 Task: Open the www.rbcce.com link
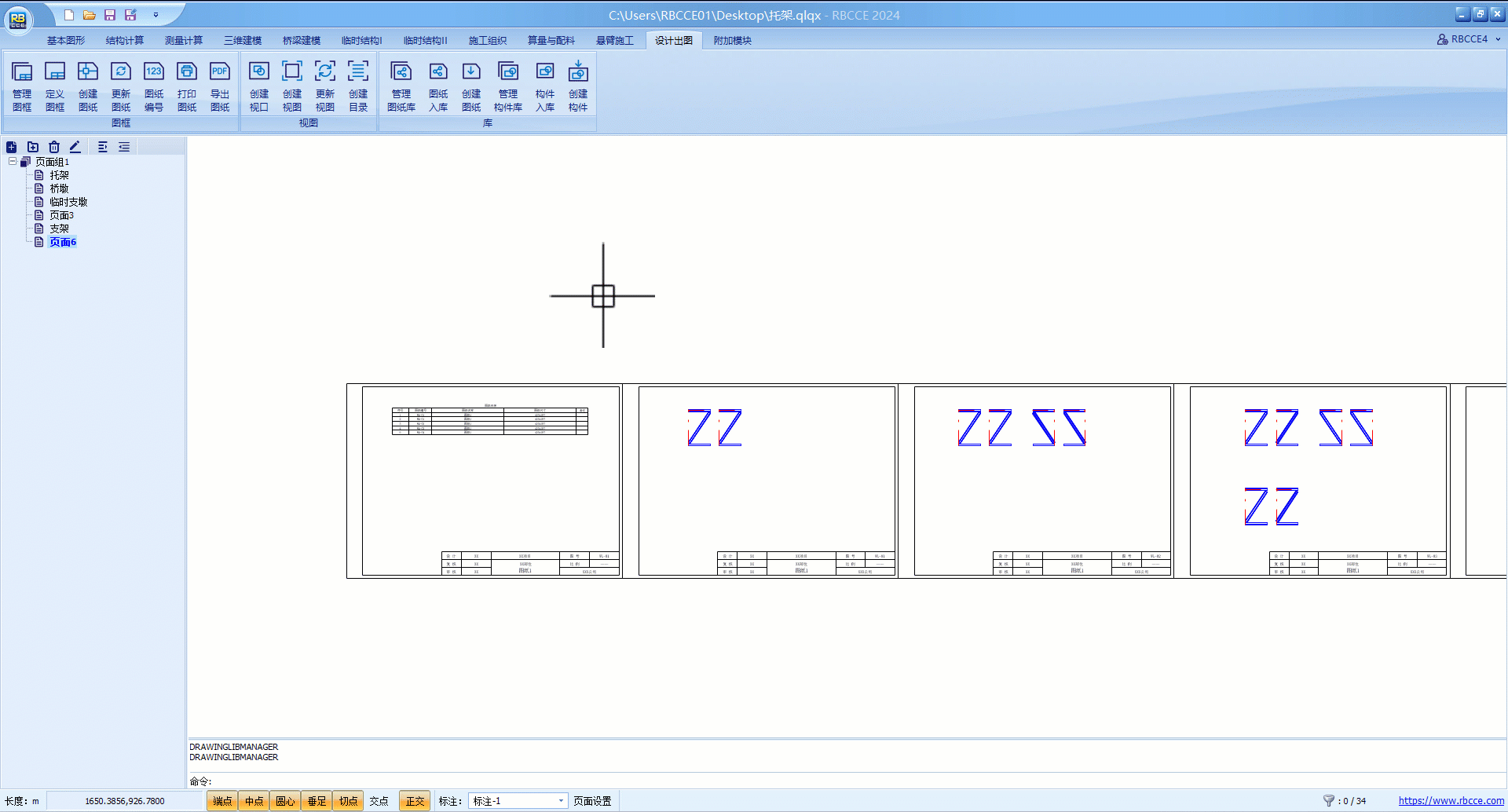(1451, 801)
